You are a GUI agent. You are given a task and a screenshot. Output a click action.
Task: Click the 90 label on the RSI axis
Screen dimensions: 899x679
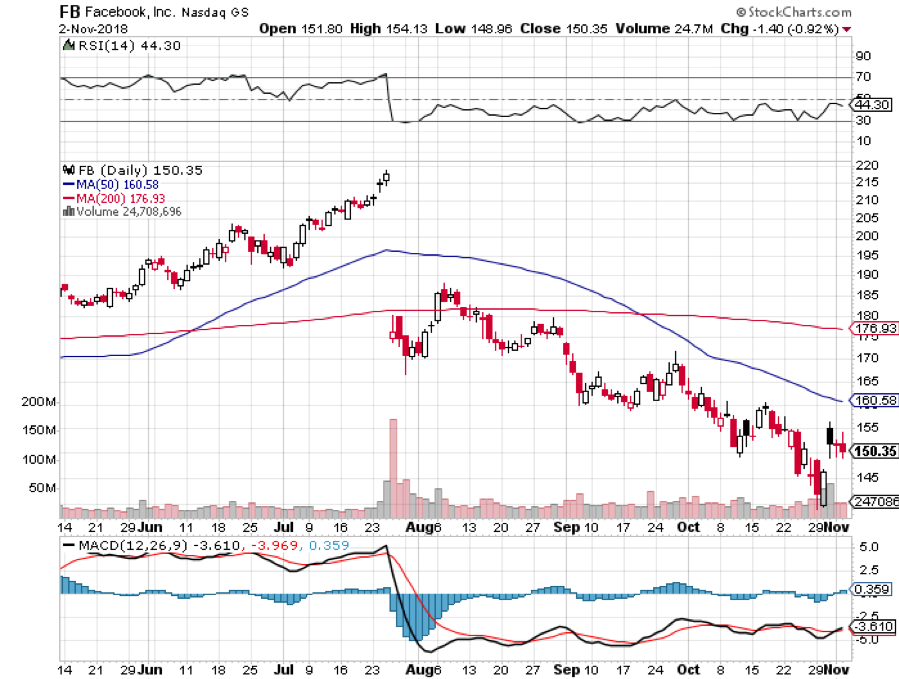point(863,56)
